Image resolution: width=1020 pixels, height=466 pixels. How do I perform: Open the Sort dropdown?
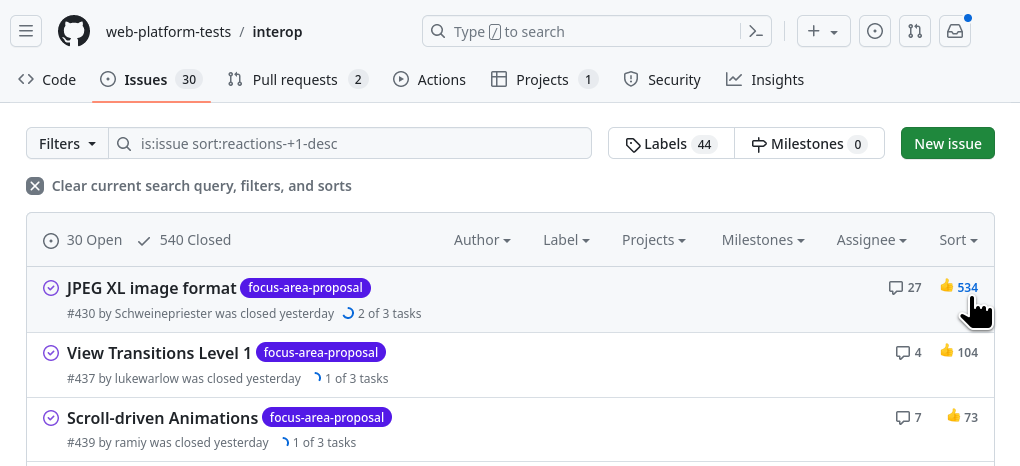click(958, 240)
